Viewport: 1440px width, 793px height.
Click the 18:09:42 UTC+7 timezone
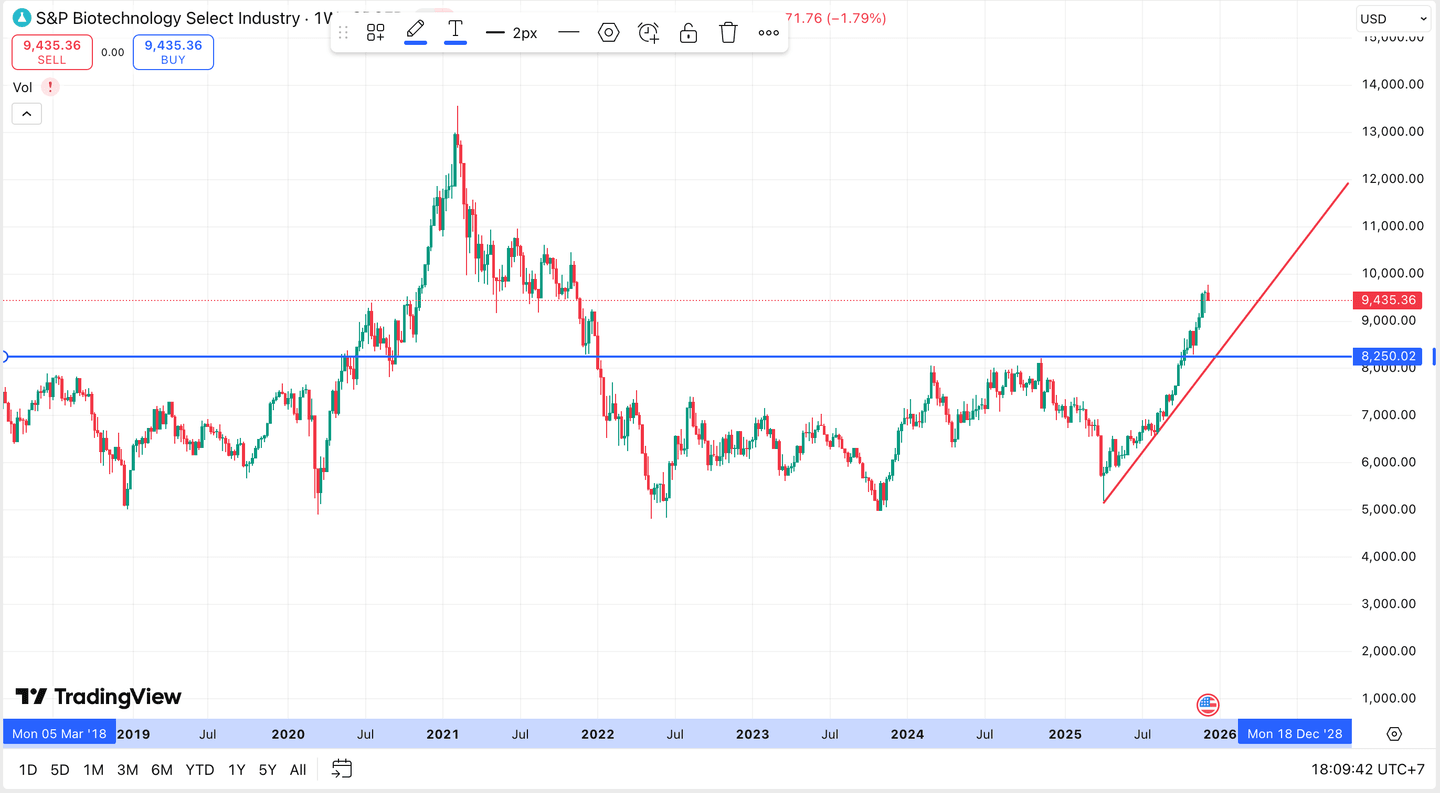point(1367,770)
